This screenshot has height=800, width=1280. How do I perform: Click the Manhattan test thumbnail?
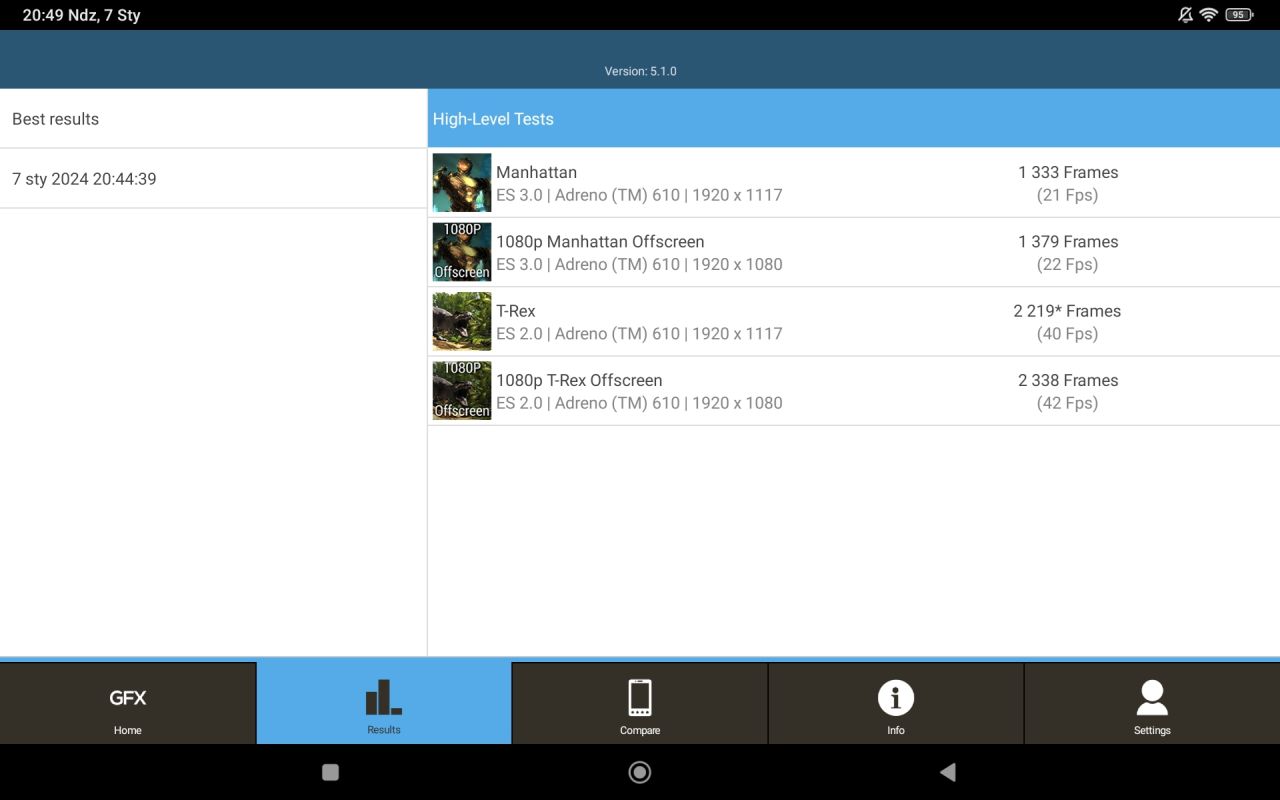[x=462, y=182]
